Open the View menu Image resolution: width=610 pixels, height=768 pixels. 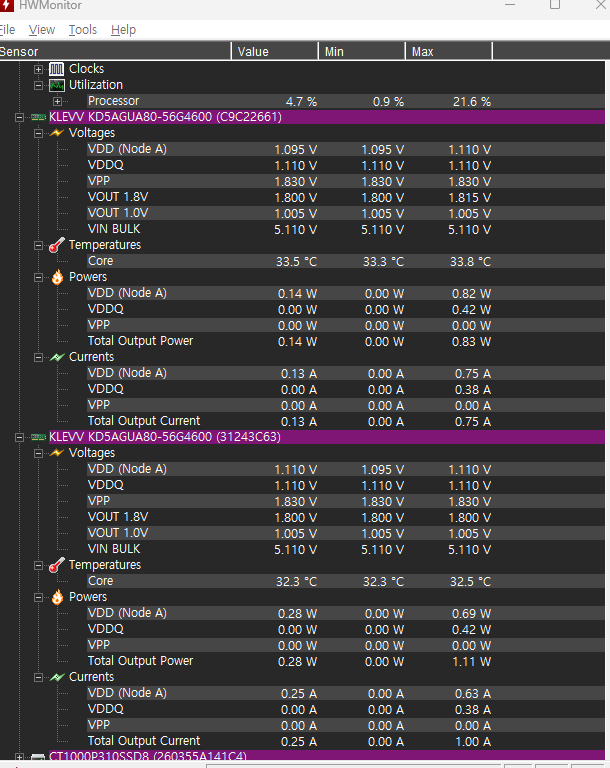tap(42, 30)
